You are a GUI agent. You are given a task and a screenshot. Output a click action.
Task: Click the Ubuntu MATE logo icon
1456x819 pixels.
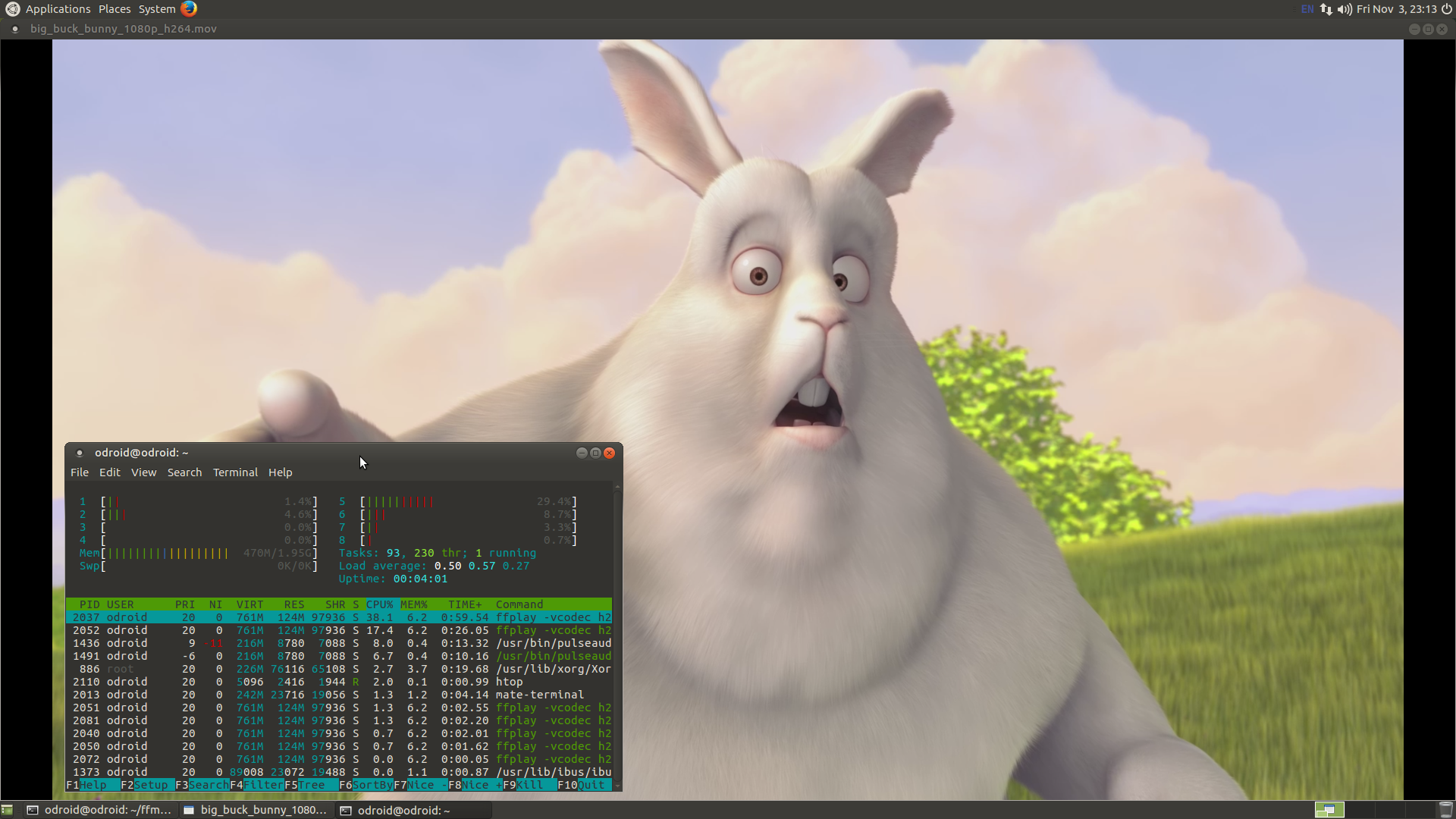12,9
